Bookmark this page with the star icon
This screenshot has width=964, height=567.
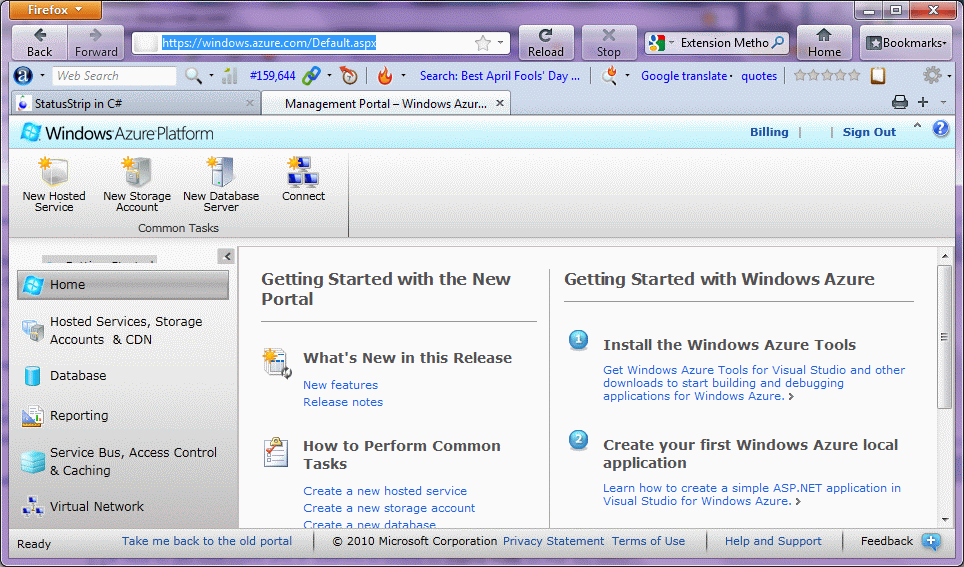(x=483, y=43)
